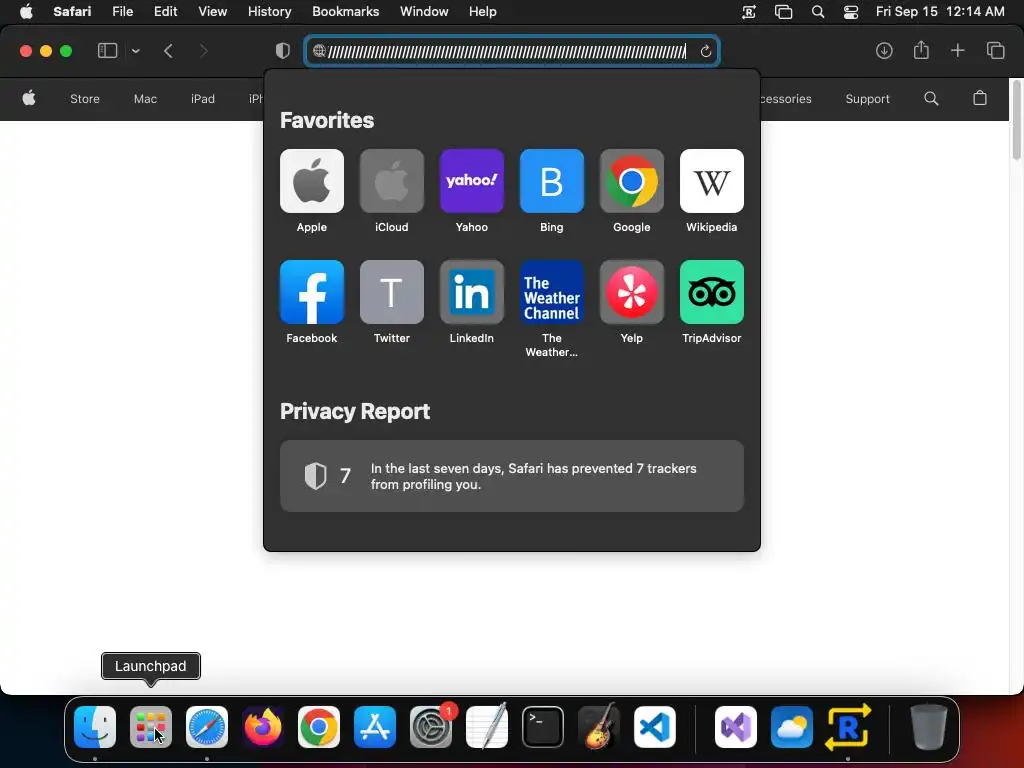Open the TripAdvisor favorite tile
Screen dimensions: 1024x768
711,292
